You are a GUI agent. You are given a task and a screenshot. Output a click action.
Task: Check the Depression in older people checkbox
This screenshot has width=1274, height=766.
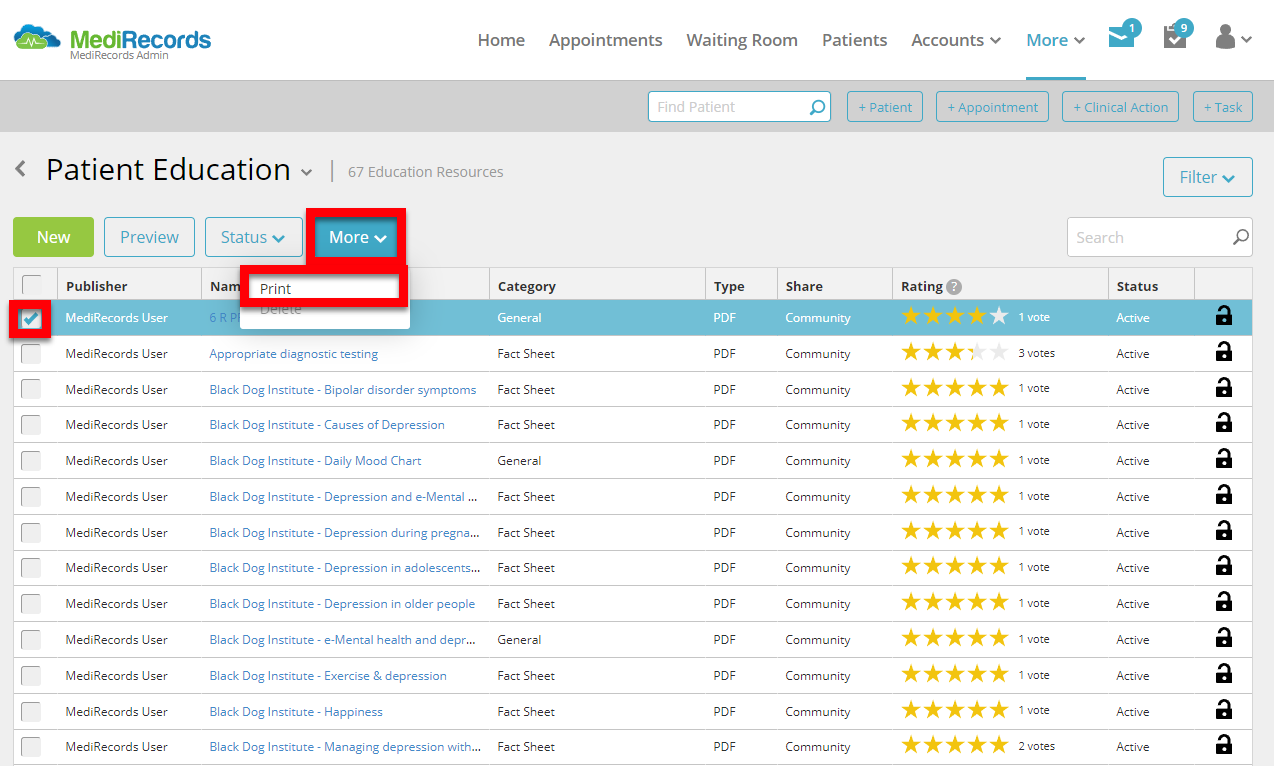[x=32, y=604]
